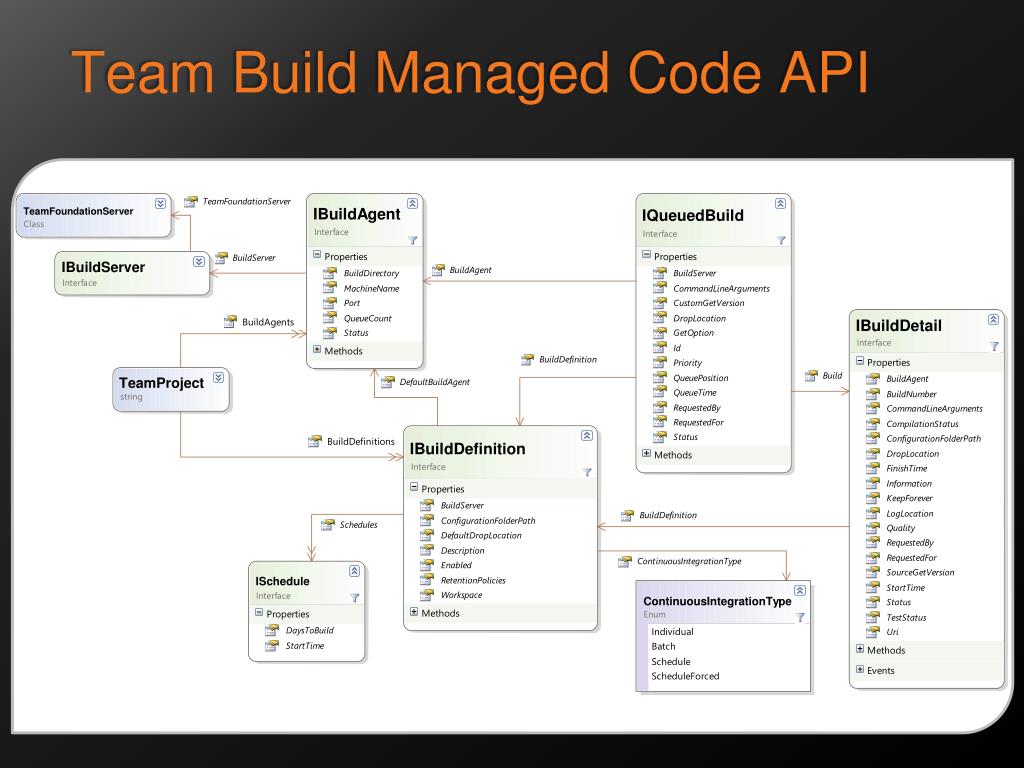Collapse the IQueuedBuild shape with its chevron
Image resolution: width=1024 pixels, height=768 pixels.
click(780, 204)
